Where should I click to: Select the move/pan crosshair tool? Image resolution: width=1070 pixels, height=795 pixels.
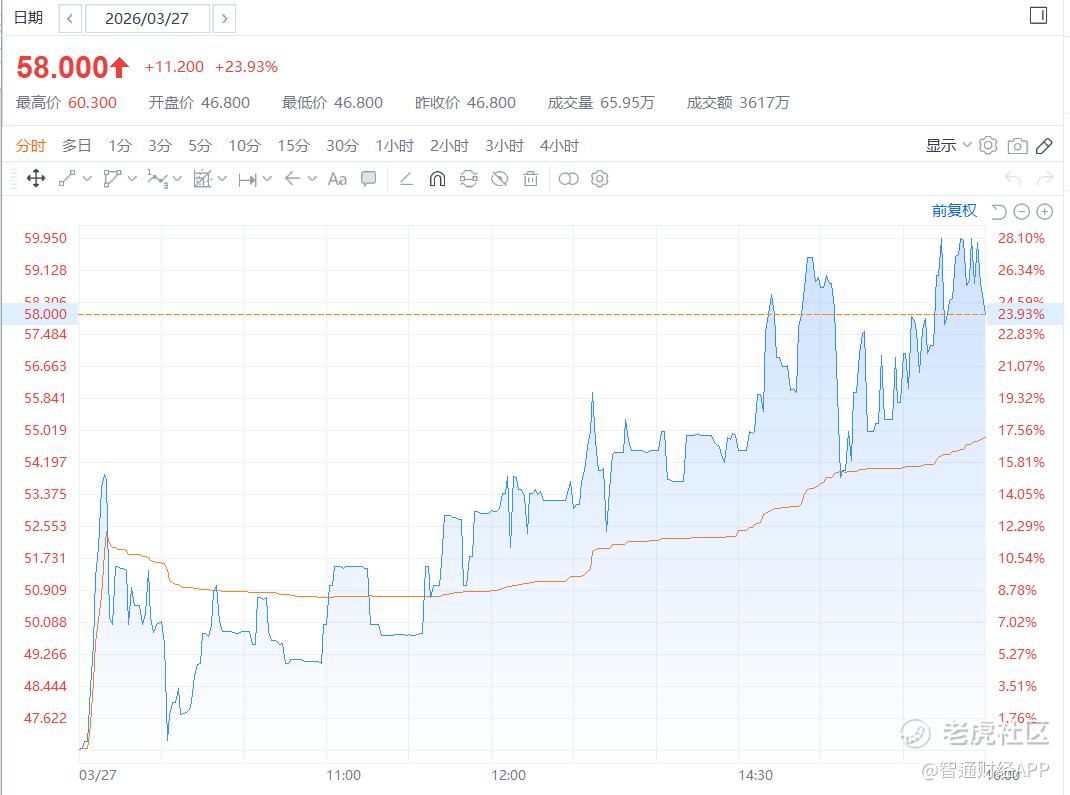36,179
